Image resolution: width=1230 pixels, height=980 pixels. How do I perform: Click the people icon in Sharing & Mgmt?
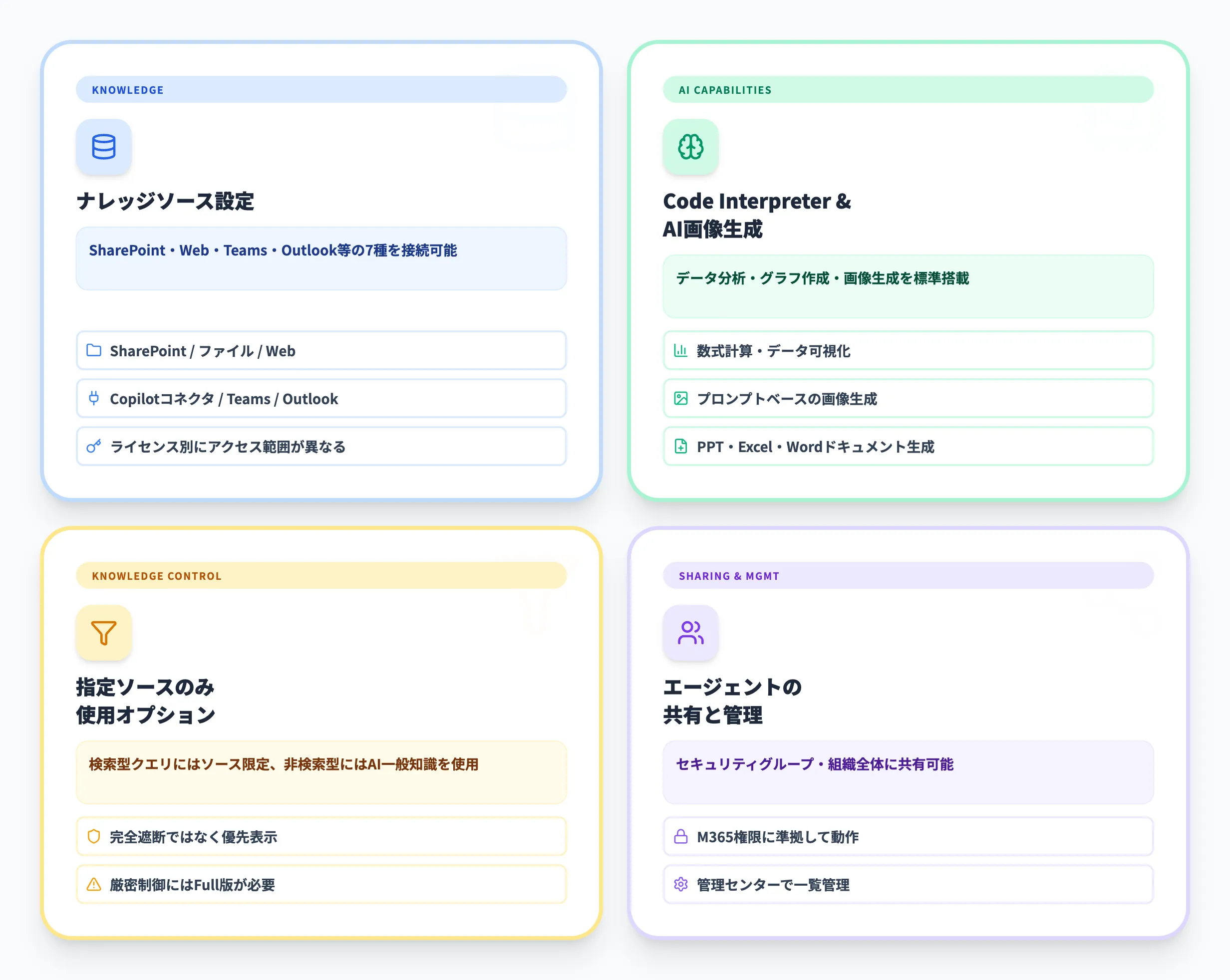pos(690,633)
